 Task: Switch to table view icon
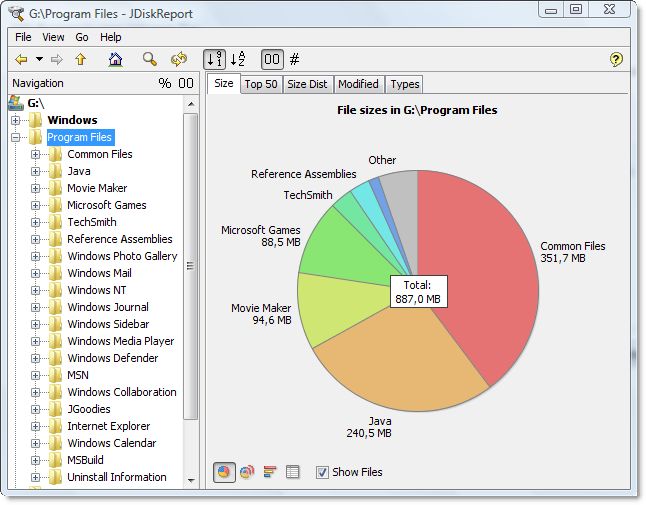click(x=293, y=472)
